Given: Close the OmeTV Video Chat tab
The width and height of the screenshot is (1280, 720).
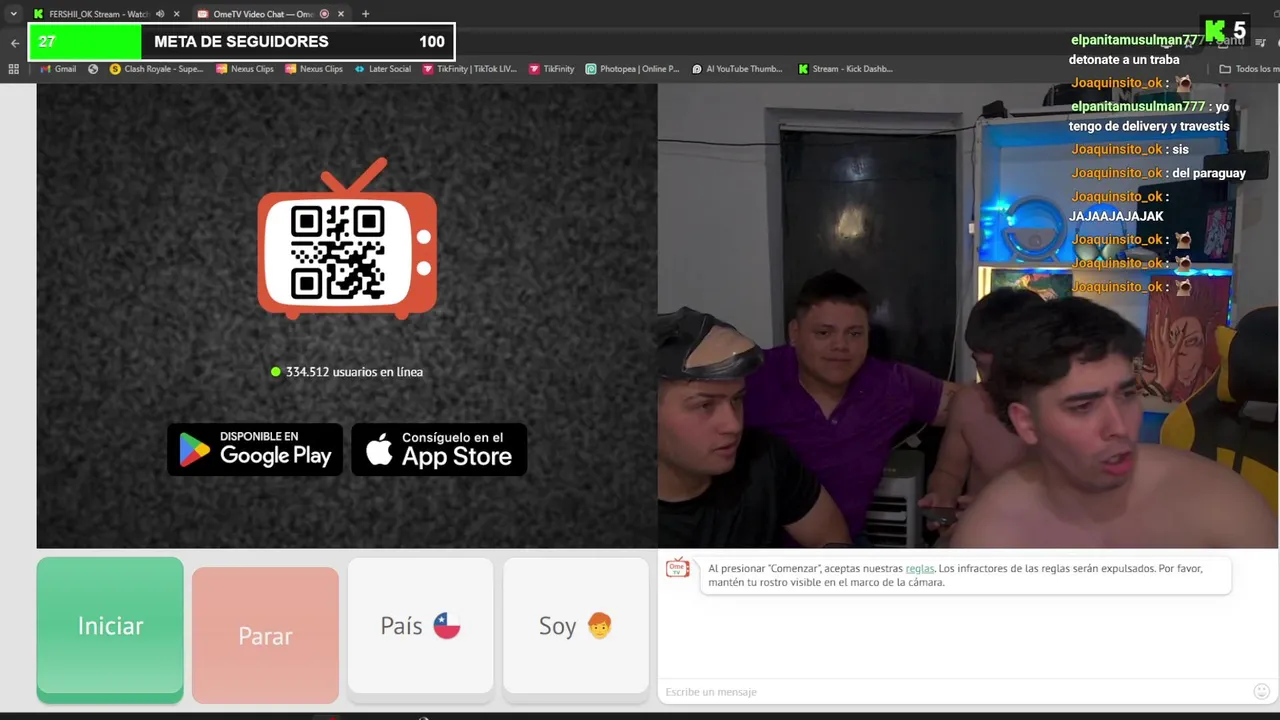Looking at the screenshot, I should tap(341, 14).
